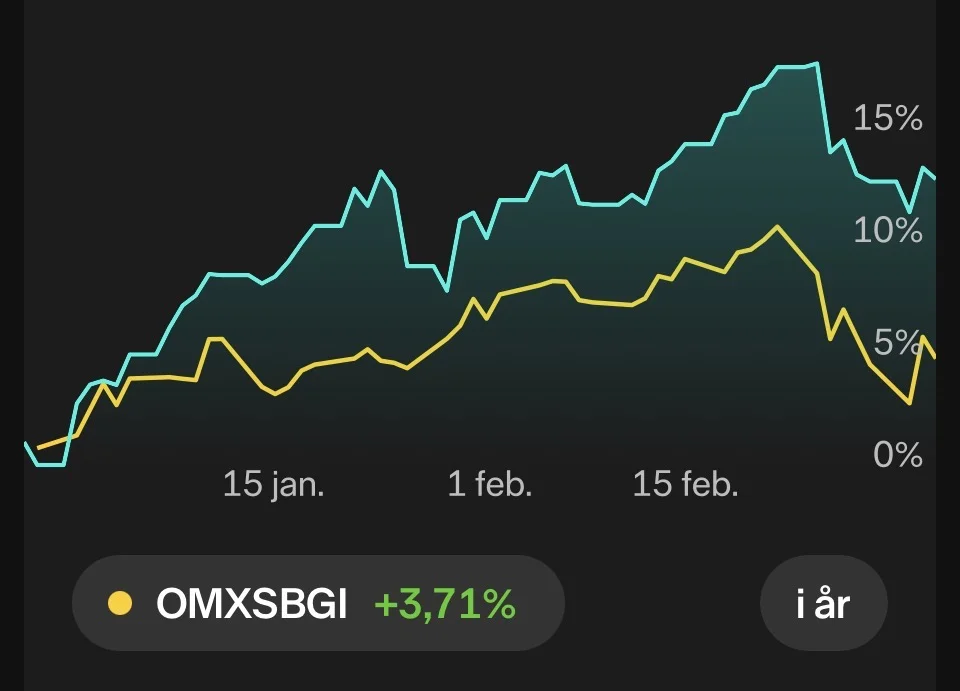Select the "1 feb." date label

coord(489,486)
